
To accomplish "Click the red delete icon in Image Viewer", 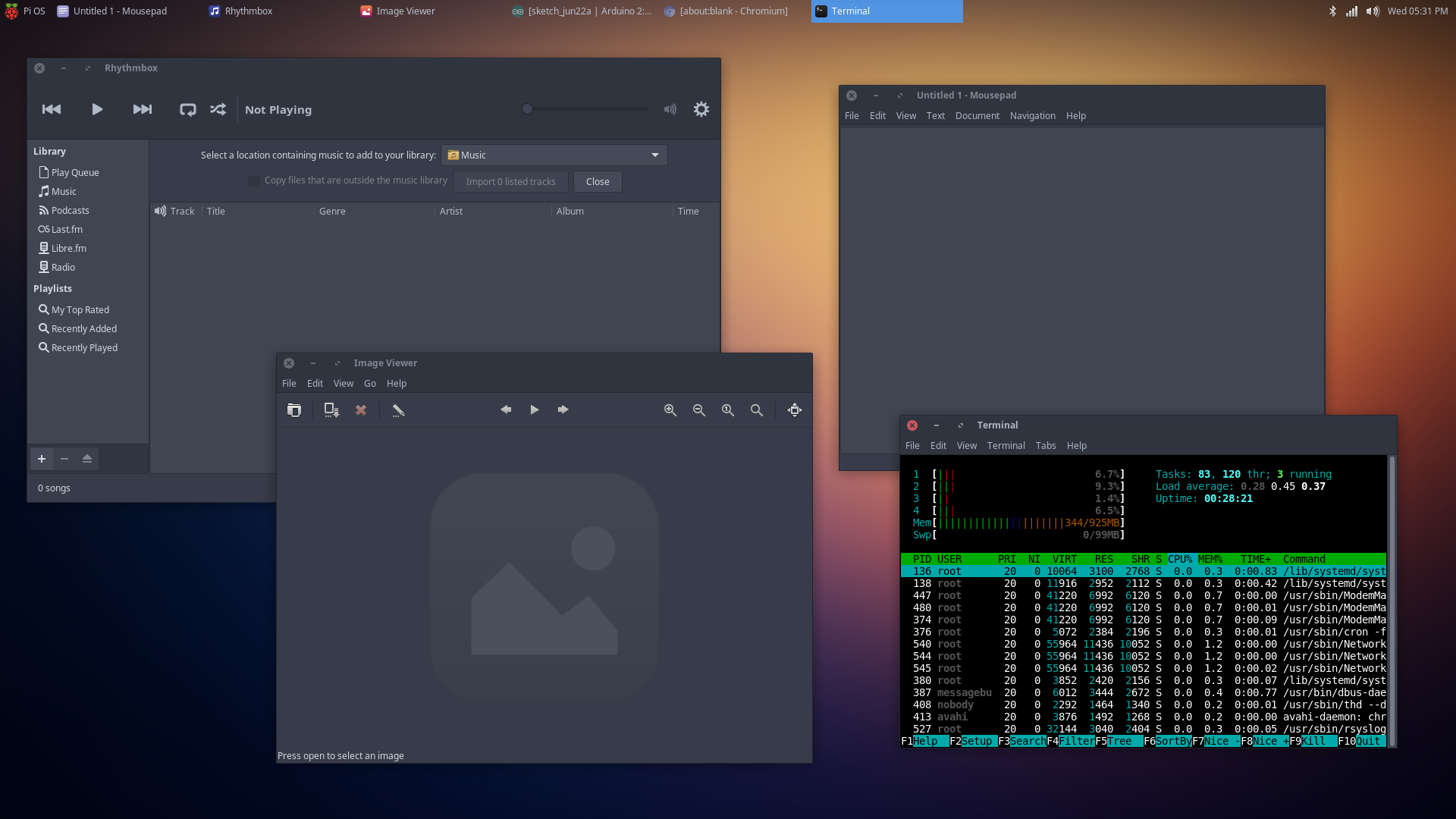I will click(x=361, y=409).
